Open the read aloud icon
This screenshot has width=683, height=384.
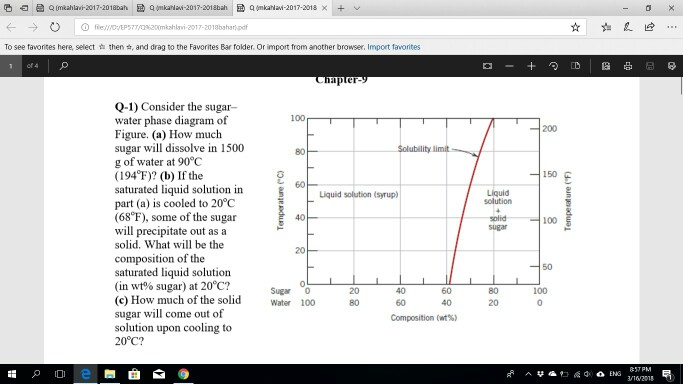tap(605, 66)
